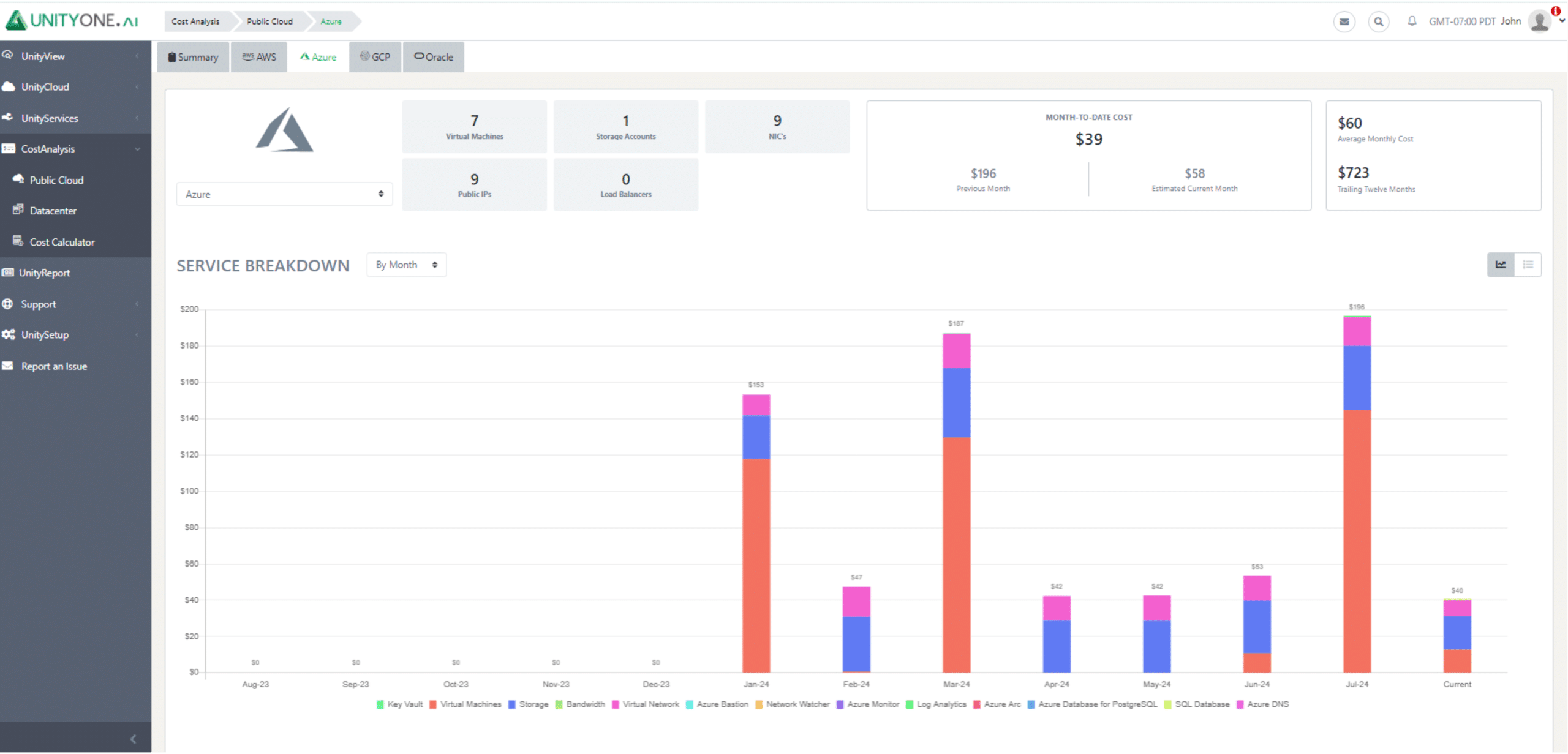
Task: Toggle Storage legend swatch
Action: [x=512, y=704]
